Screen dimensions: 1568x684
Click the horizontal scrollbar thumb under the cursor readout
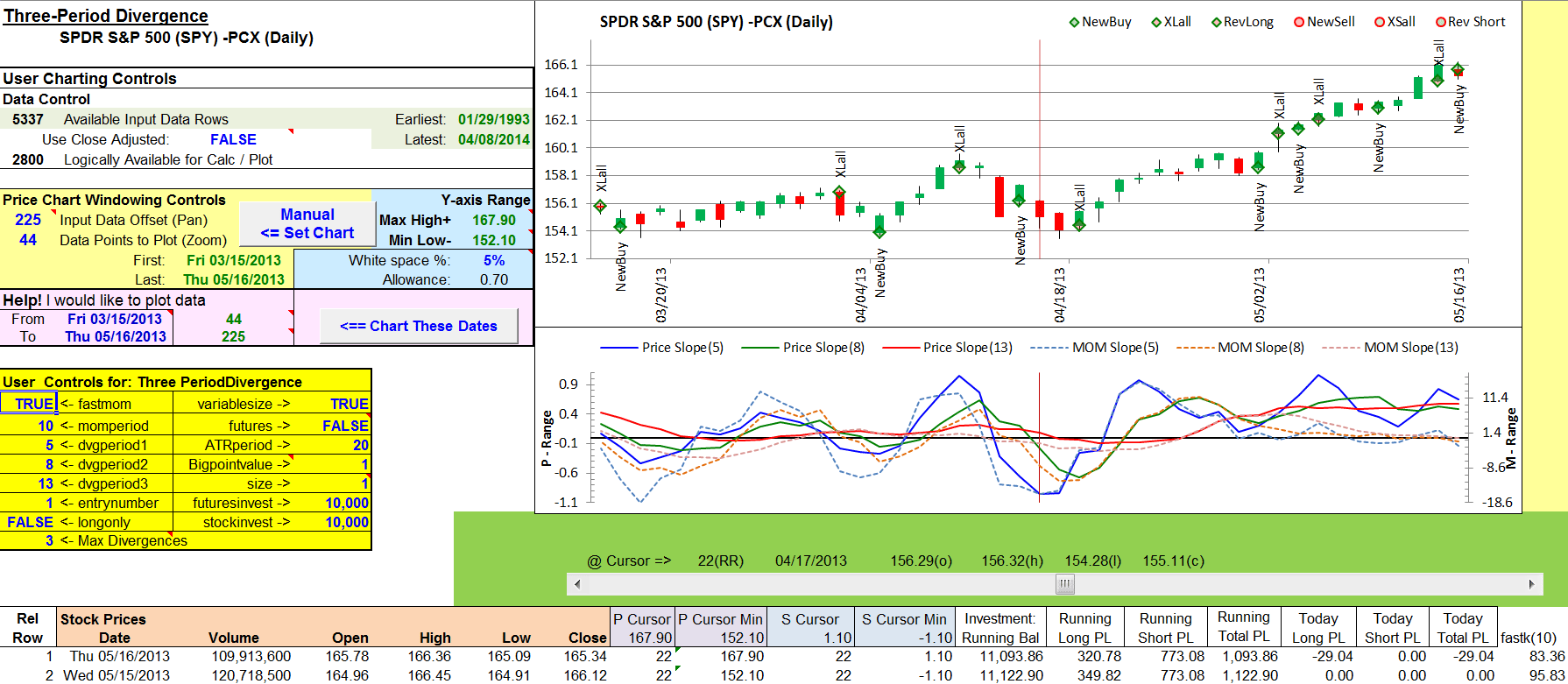[x=1064, y=584]
